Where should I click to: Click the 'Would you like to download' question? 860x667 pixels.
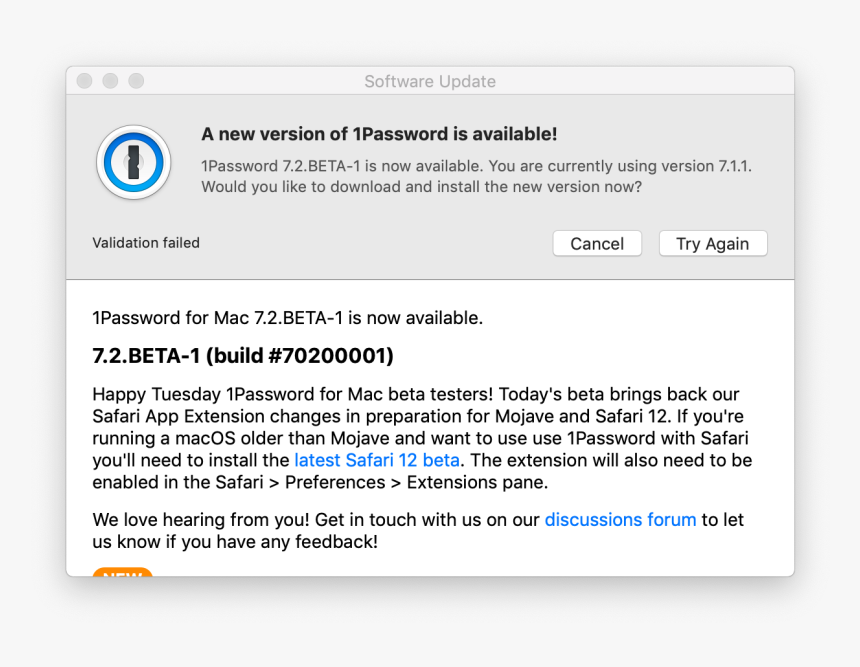[421, 186]
